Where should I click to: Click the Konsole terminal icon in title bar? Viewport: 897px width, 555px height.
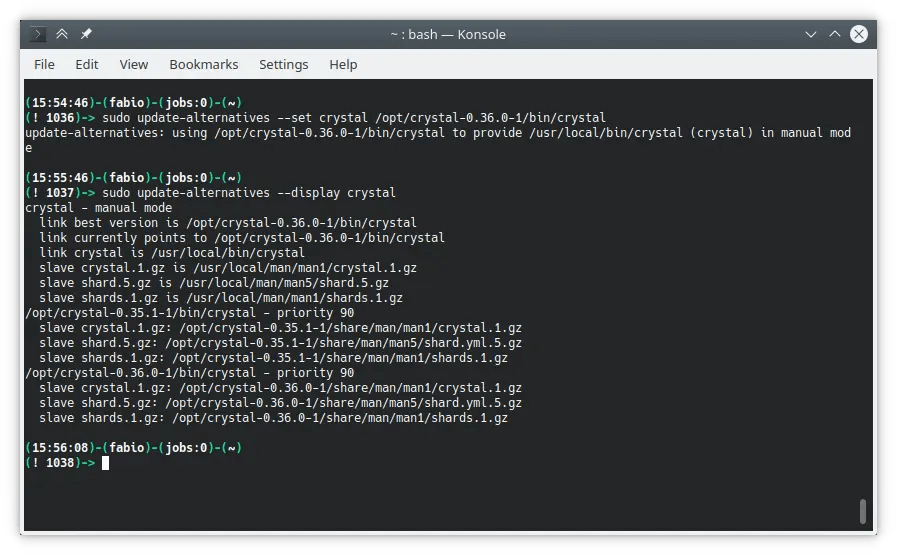37,34
